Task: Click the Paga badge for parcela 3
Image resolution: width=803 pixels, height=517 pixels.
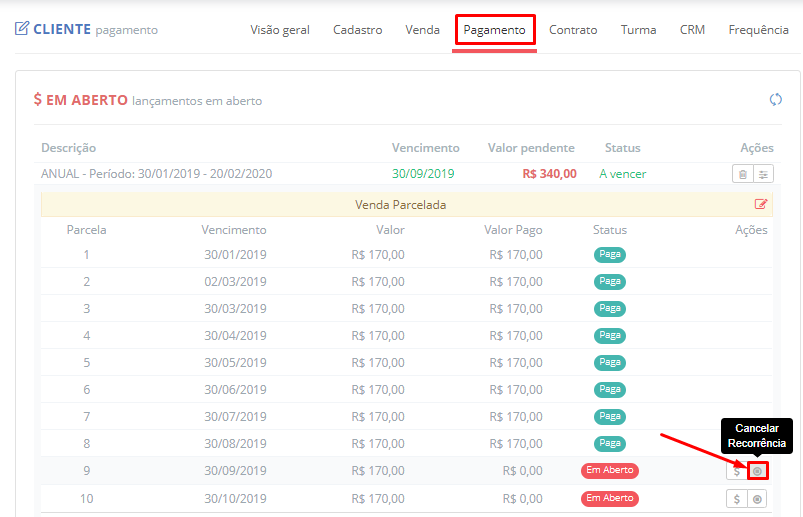Action: coord(610,309)
